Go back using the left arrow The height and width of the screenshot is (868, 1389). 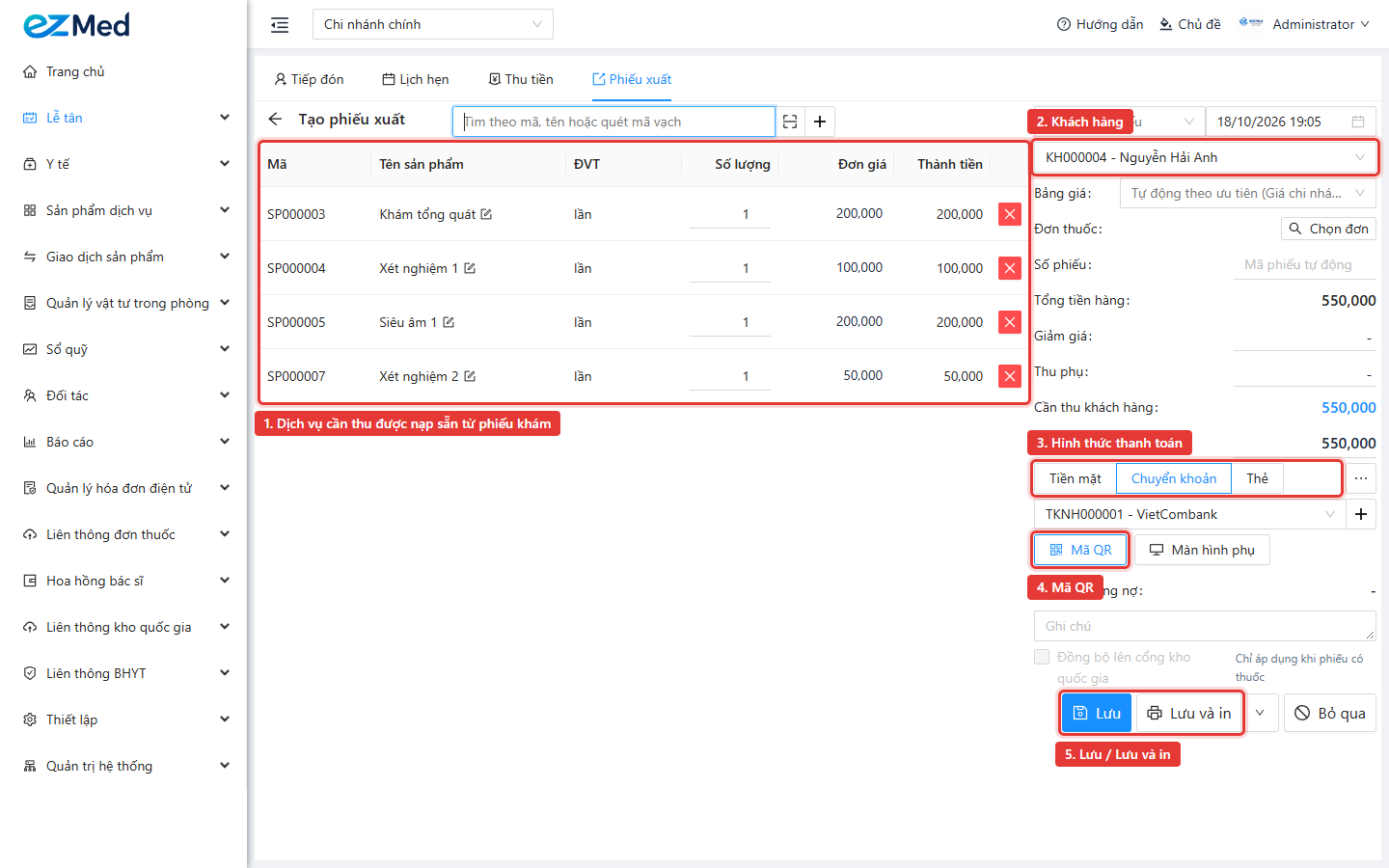point(276,120)
